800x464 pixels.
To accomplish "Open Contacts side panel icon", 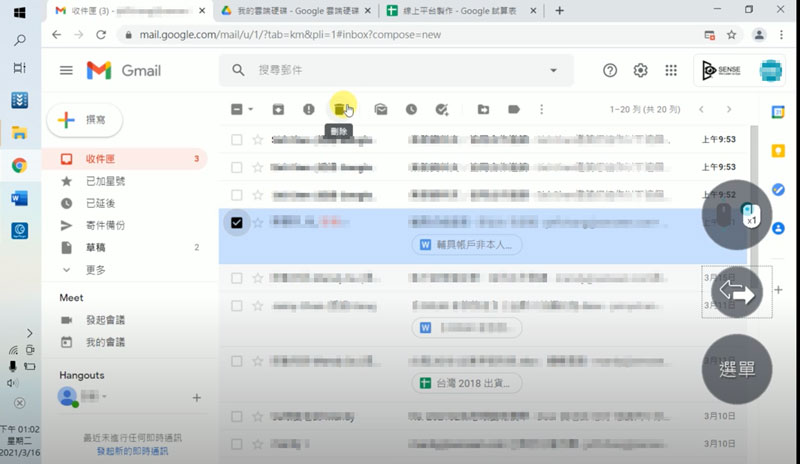I will pyautogui.click(x=778, y=228).
